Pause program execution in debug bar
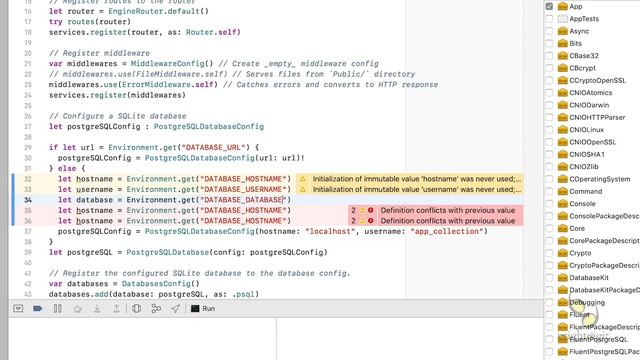This screenshot has height=360, width=640. pyautogui.click(x=58, y=309)
